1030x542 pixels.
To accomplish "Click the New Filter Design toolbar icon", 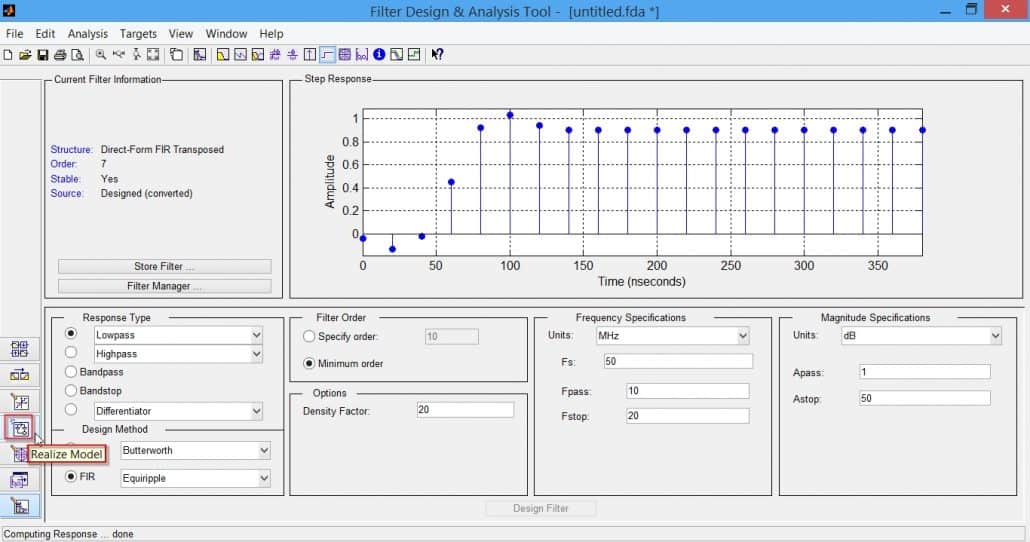I will point(8,55).
